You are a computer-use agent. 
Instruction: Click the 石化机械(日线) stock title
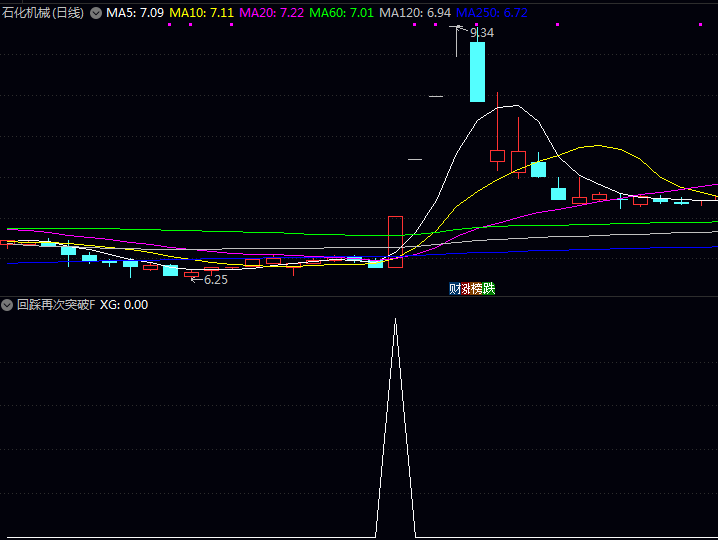click(x=43, y=14)
